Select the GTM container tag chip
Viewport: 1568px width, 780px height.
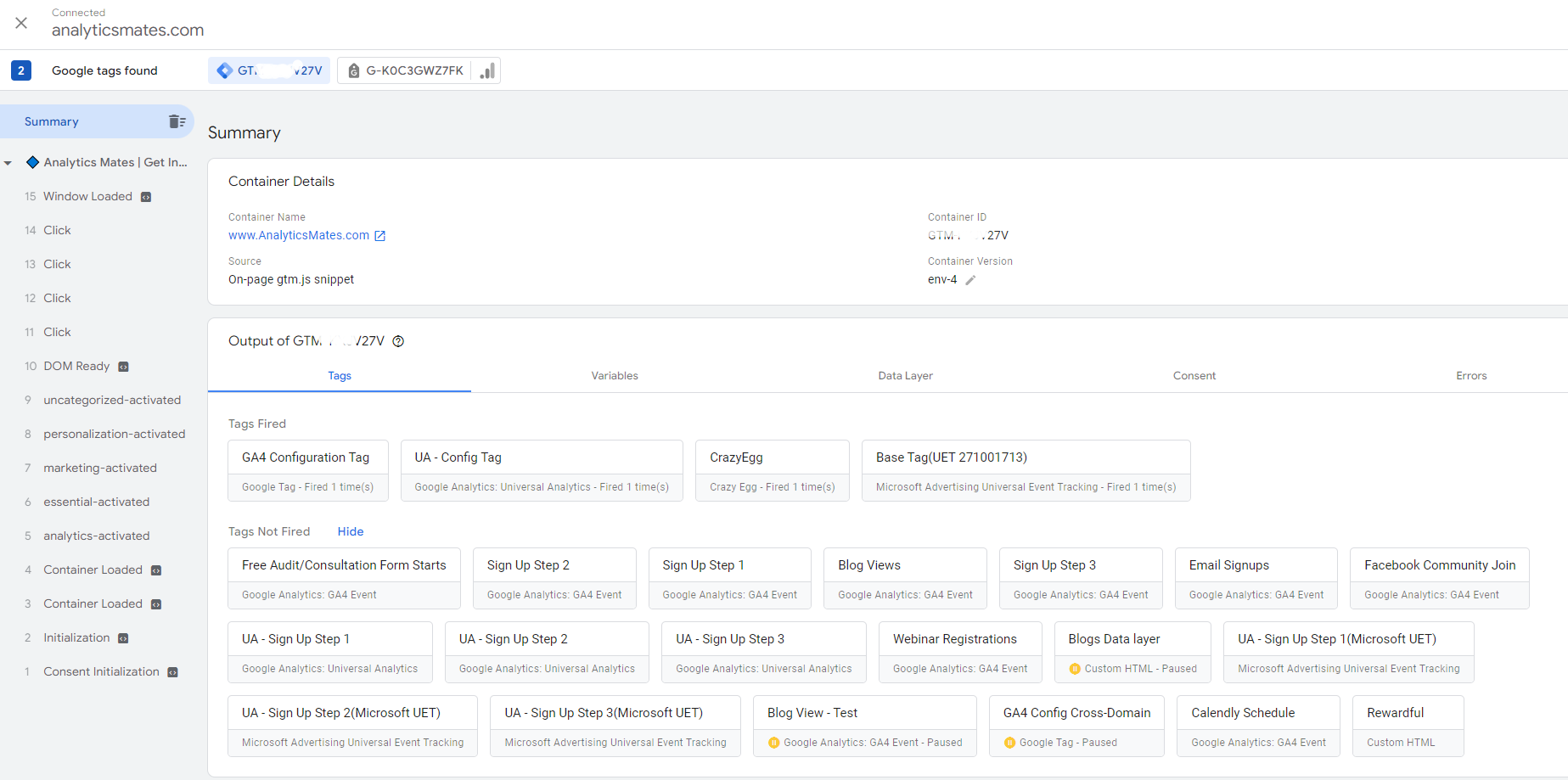pos(269,70)
